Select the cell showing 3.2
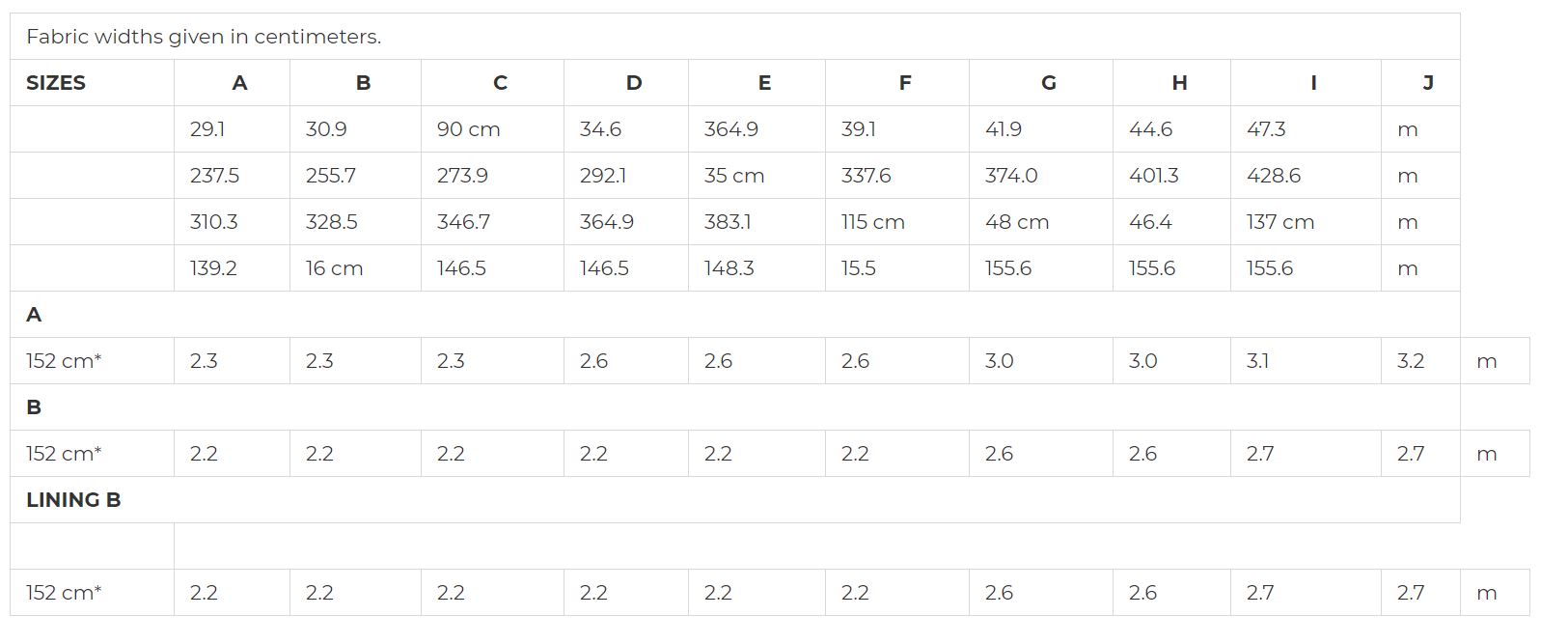Image resolution: width=1568 pixels, height=644 pixels. (x=1410, y=361)
